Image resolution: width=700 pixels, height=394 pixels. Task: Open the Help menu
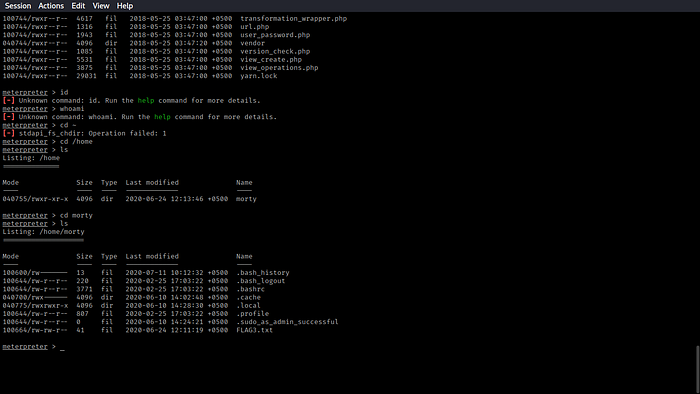pos(125,6)
